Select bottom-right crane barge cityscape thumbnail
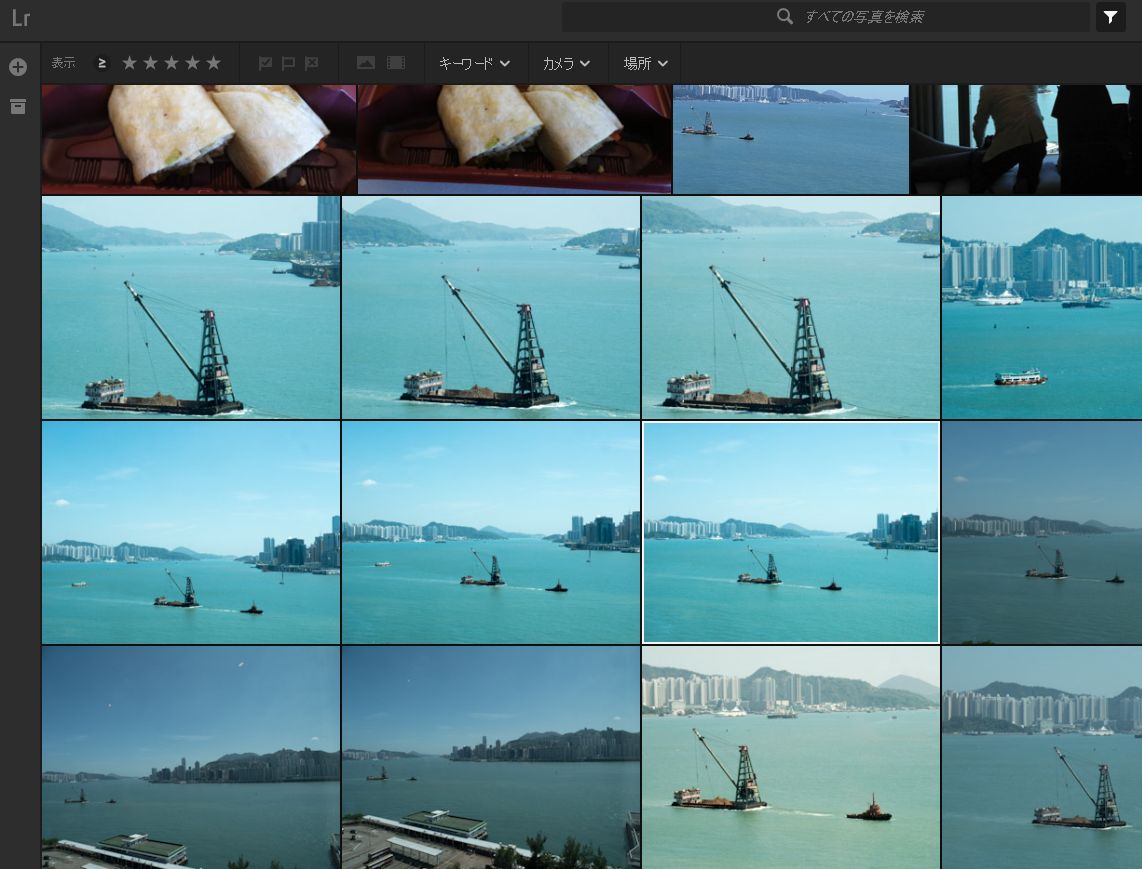The width and height of the screenshot is (1142, 869). click(1041, 758)
